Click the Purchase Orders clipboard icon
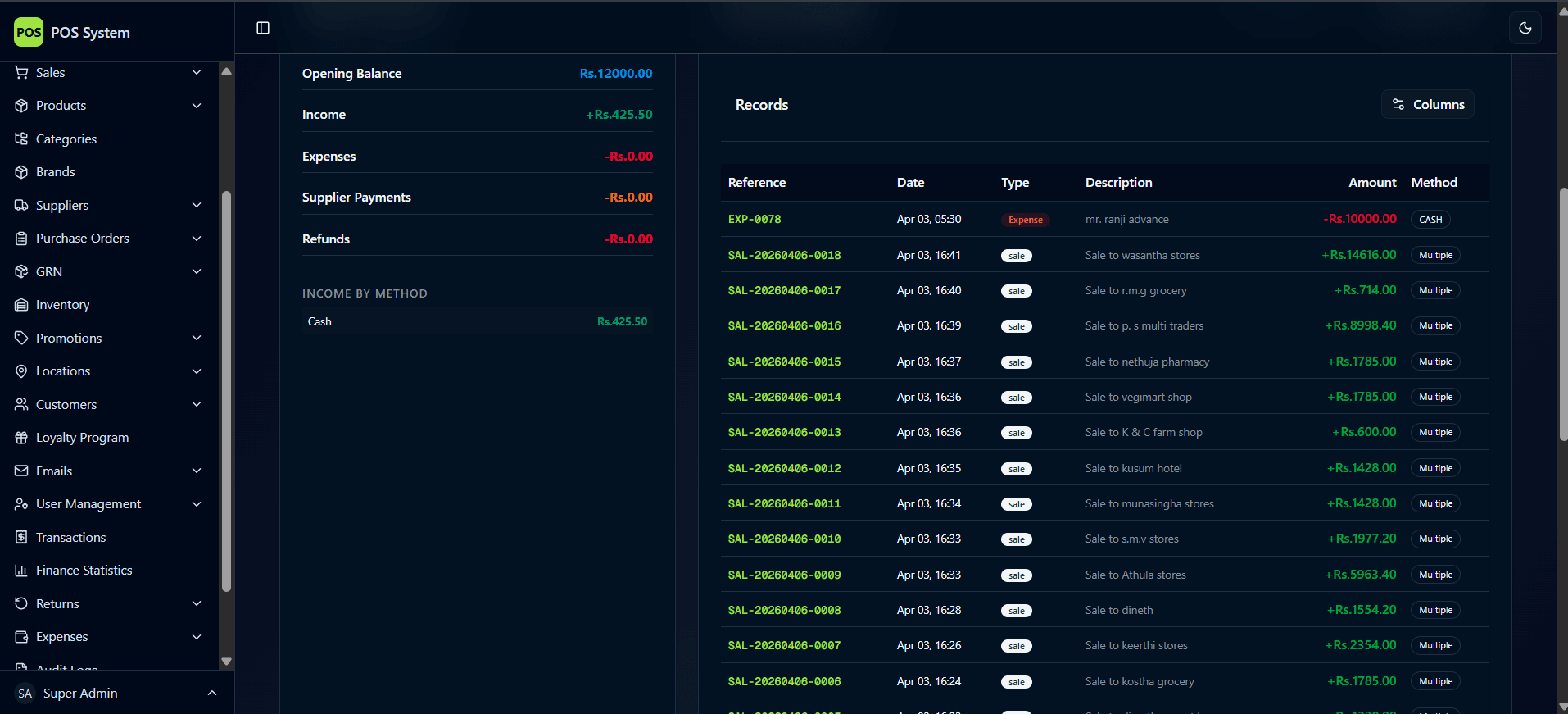The image size is (1568, 714). [x=21, y=239]
